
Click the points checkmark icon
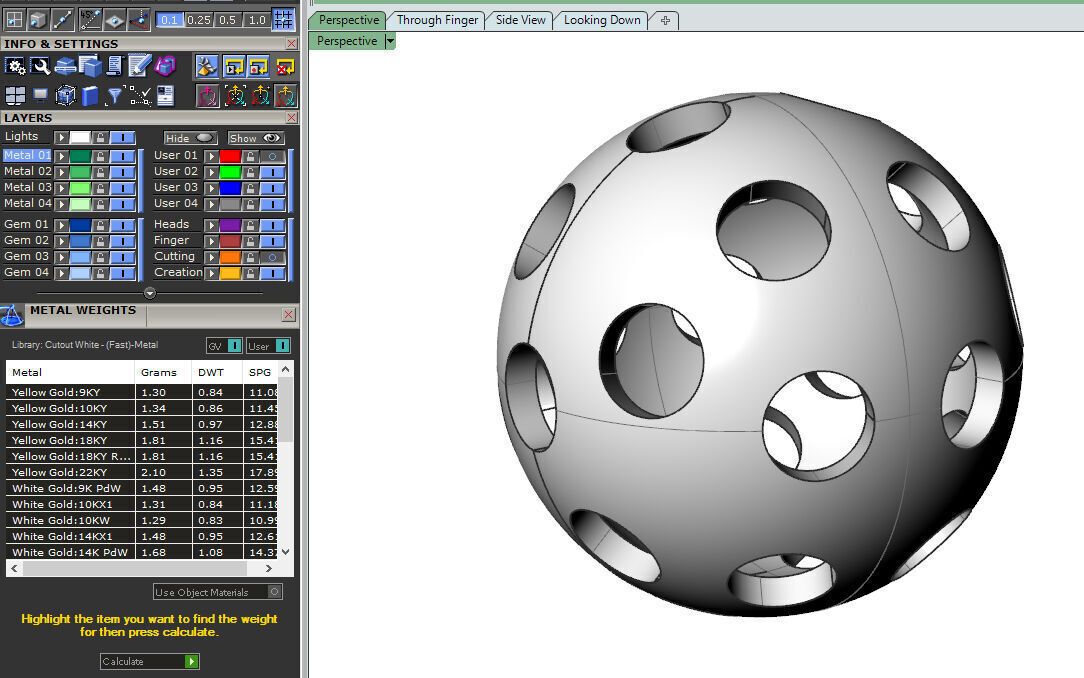point(140,95)
